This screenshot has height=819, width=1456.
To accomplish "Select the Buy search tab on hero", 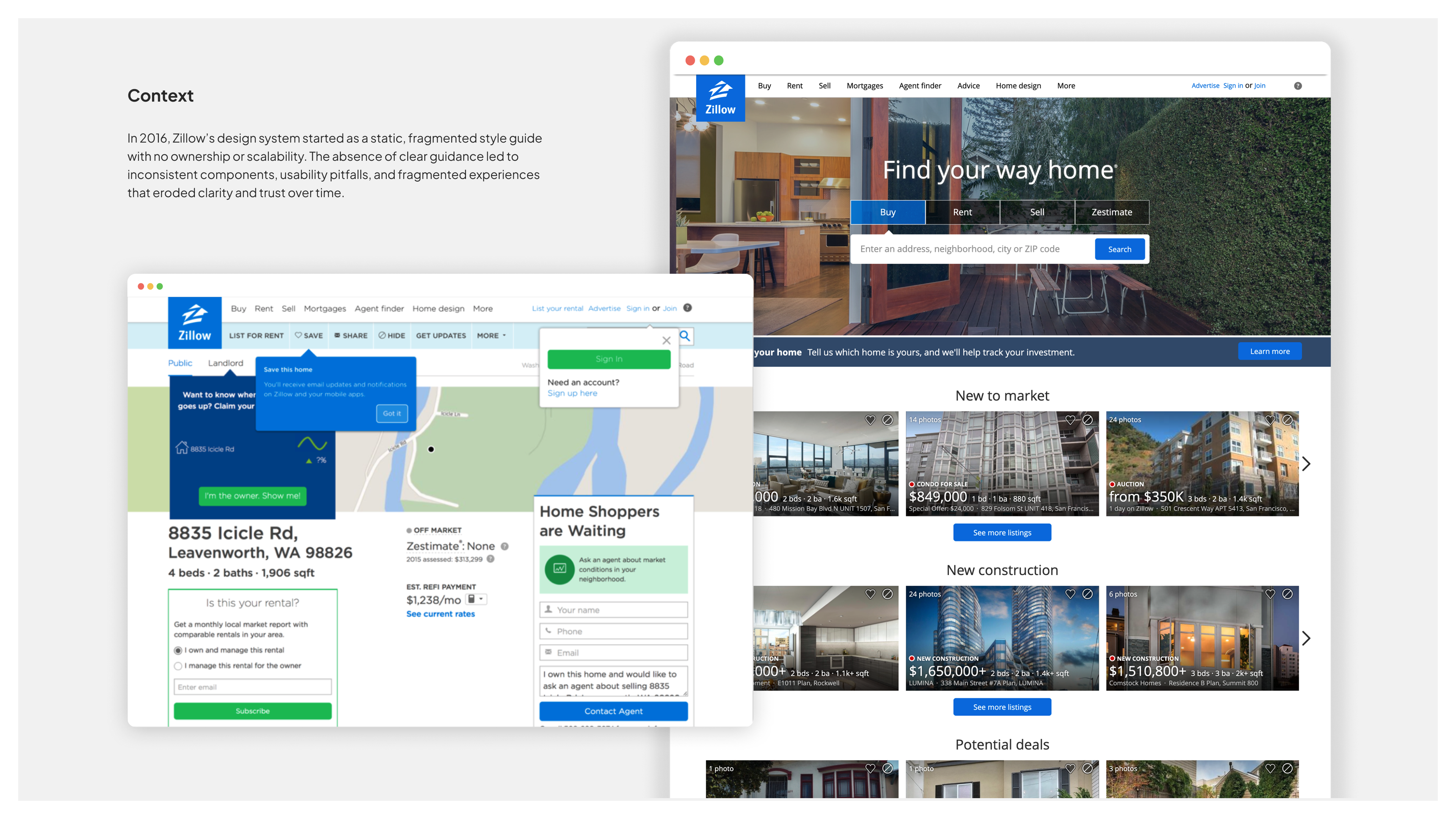I will [x=887, y=212].
